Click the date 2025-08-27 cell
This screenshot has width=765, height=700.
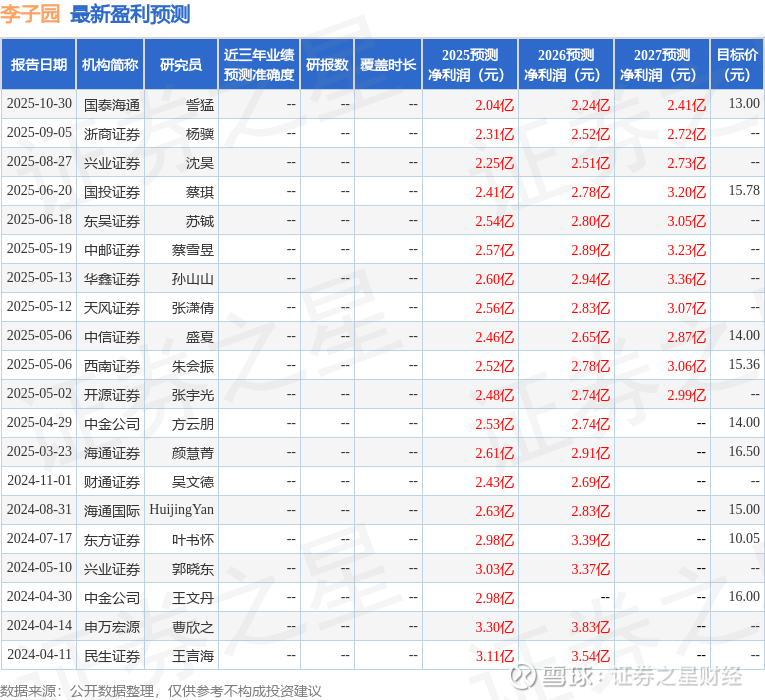(39, 161)
